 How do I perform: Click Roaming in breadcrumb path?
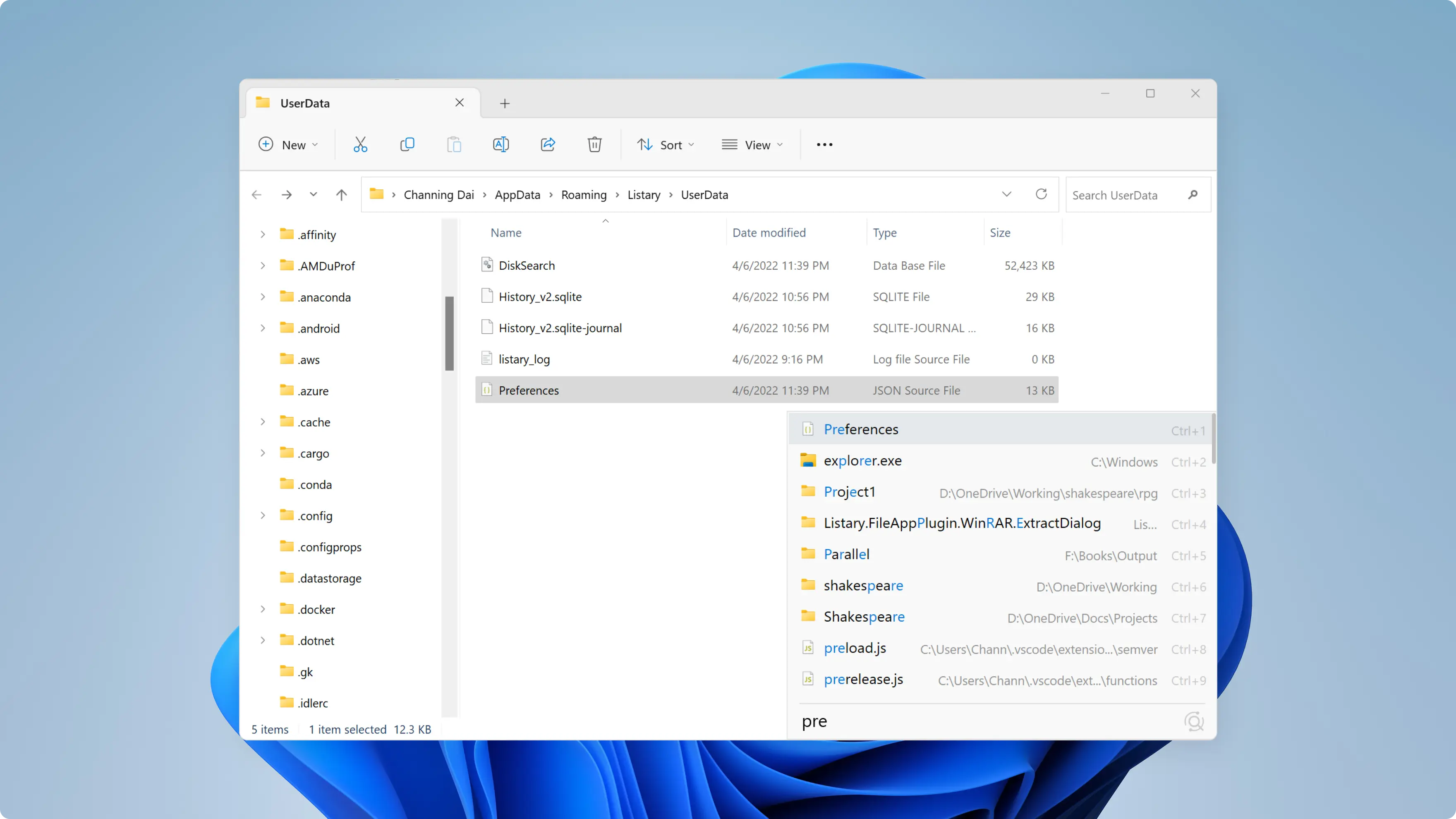pyautogui.click(x=583, y=195)
